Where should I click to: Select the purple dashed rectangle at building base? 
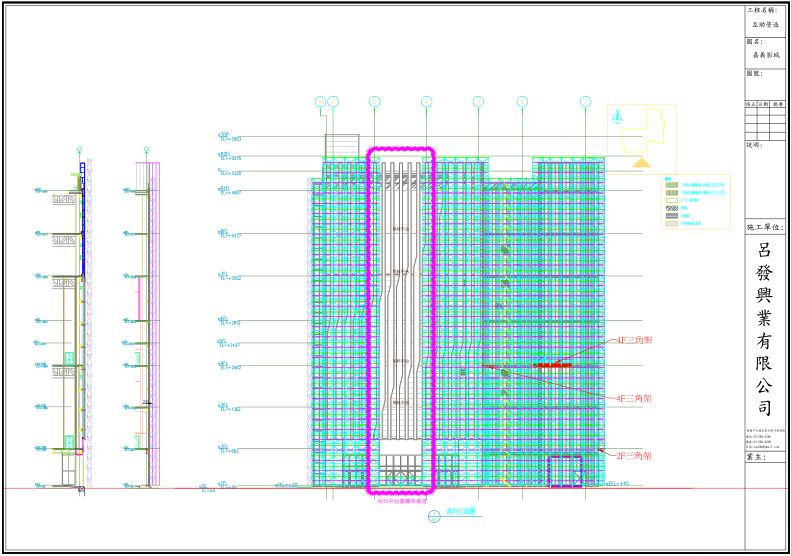pyautogui.click(x=565, y=470)
